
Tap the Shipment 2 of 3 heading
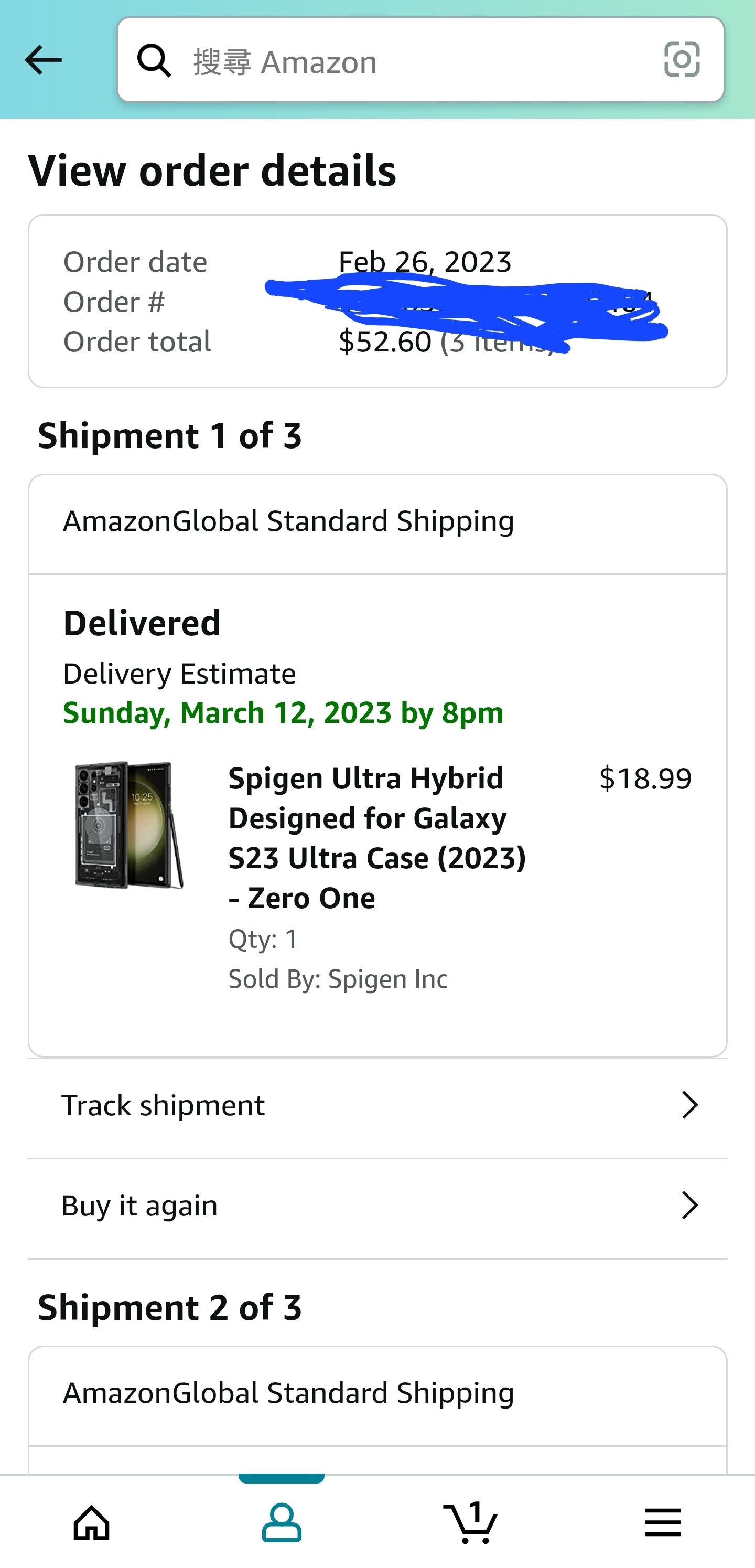pyautogui.click(x=170, y=1307)
